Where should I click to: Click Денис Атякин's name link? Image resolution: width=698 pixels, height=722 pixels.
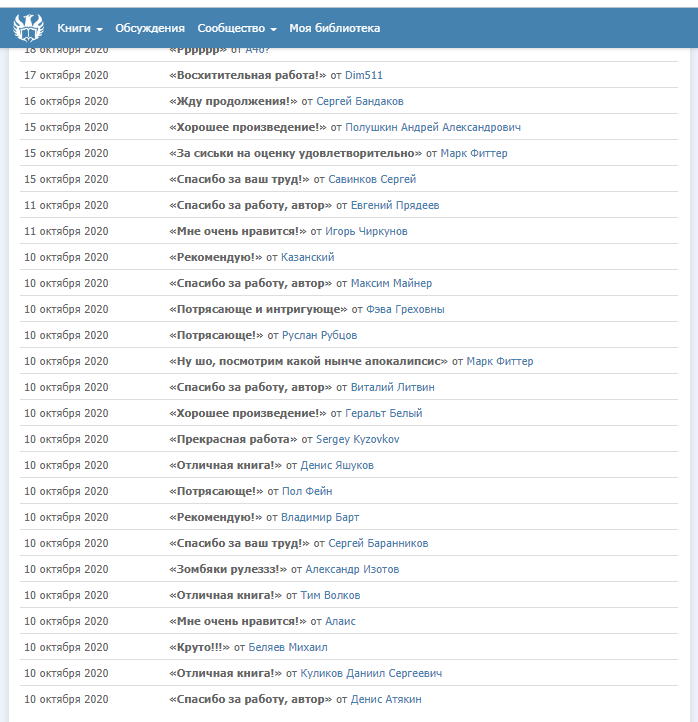(x=386, y=699)
